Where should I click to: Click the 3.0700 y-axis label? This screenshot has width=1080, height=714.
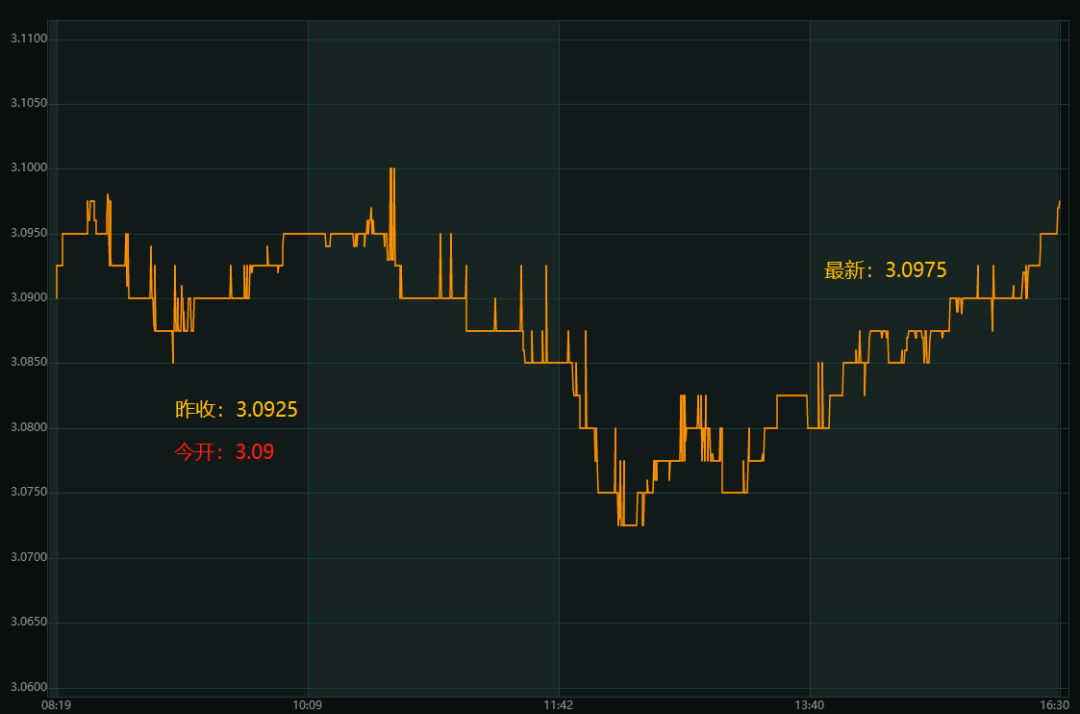pos(29,557)
